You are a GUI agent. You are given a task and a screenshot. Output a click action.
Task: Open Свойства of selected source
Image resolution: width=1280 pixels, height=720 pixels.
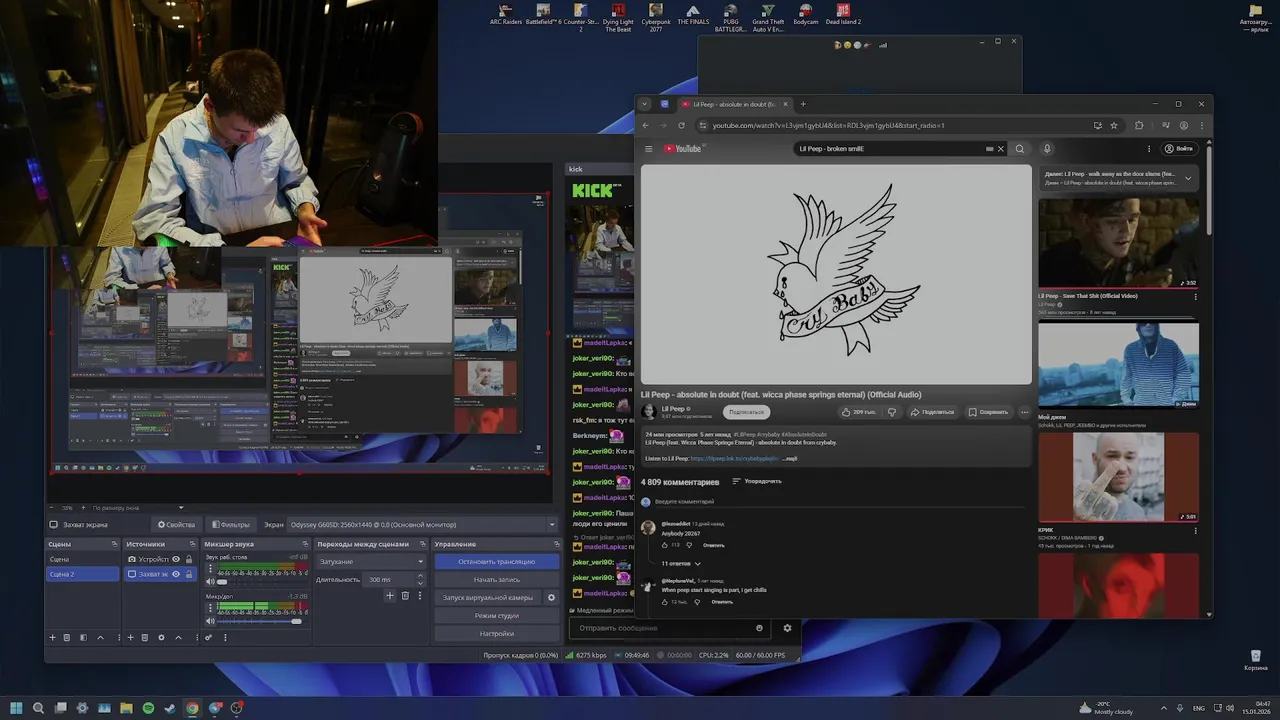pyautogui.click(x=176, y=524)
